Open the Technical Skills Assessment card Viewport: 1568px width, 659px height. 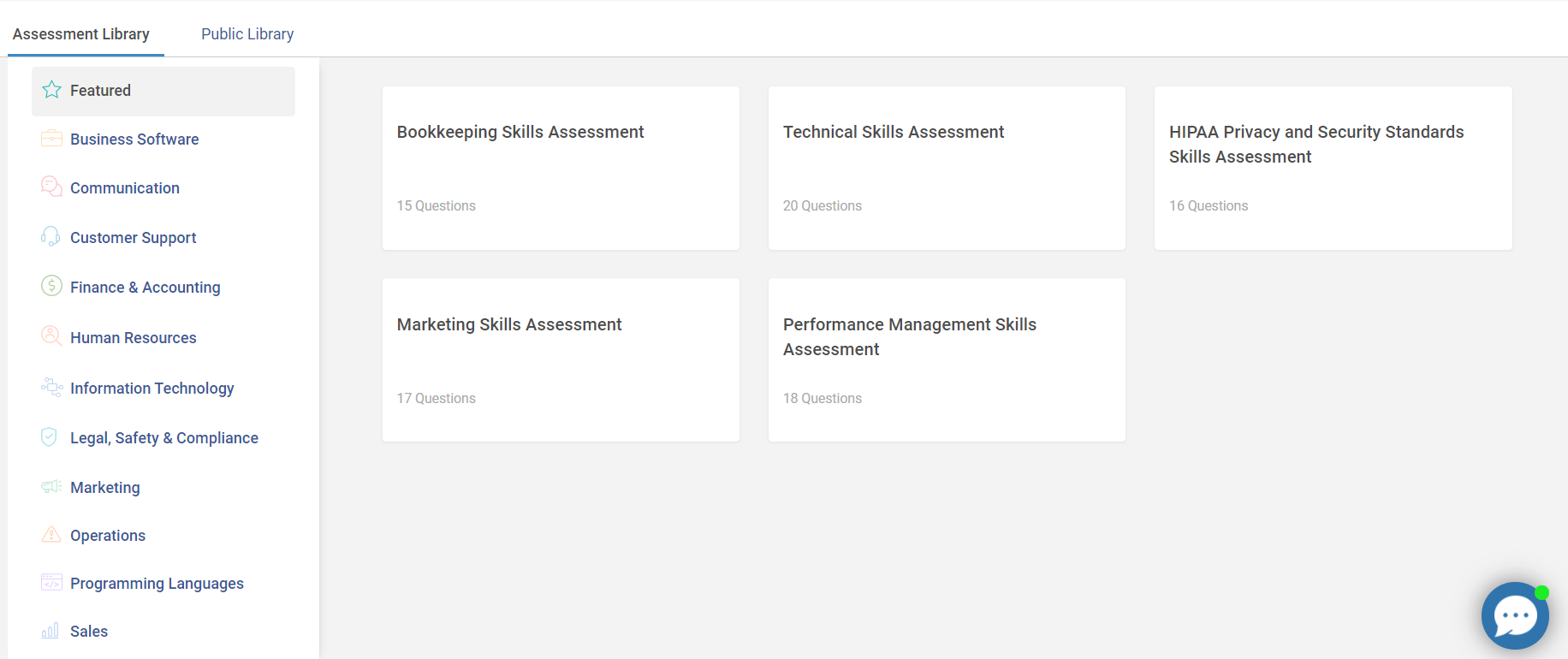[947, 168]
